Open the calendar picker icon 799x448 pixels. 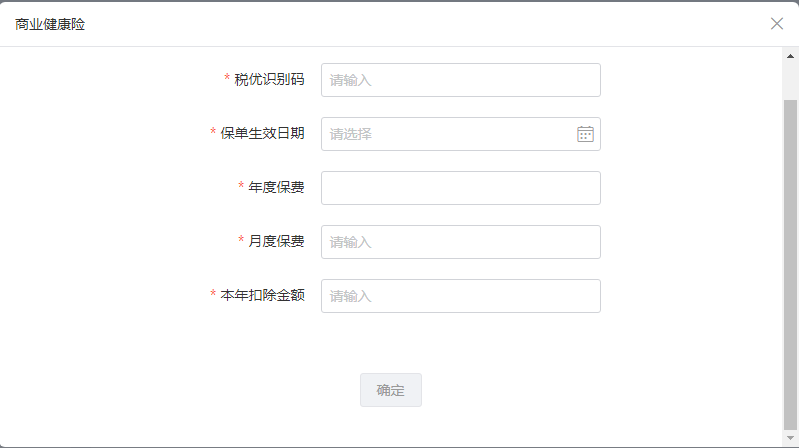click(x=585, y=134)
